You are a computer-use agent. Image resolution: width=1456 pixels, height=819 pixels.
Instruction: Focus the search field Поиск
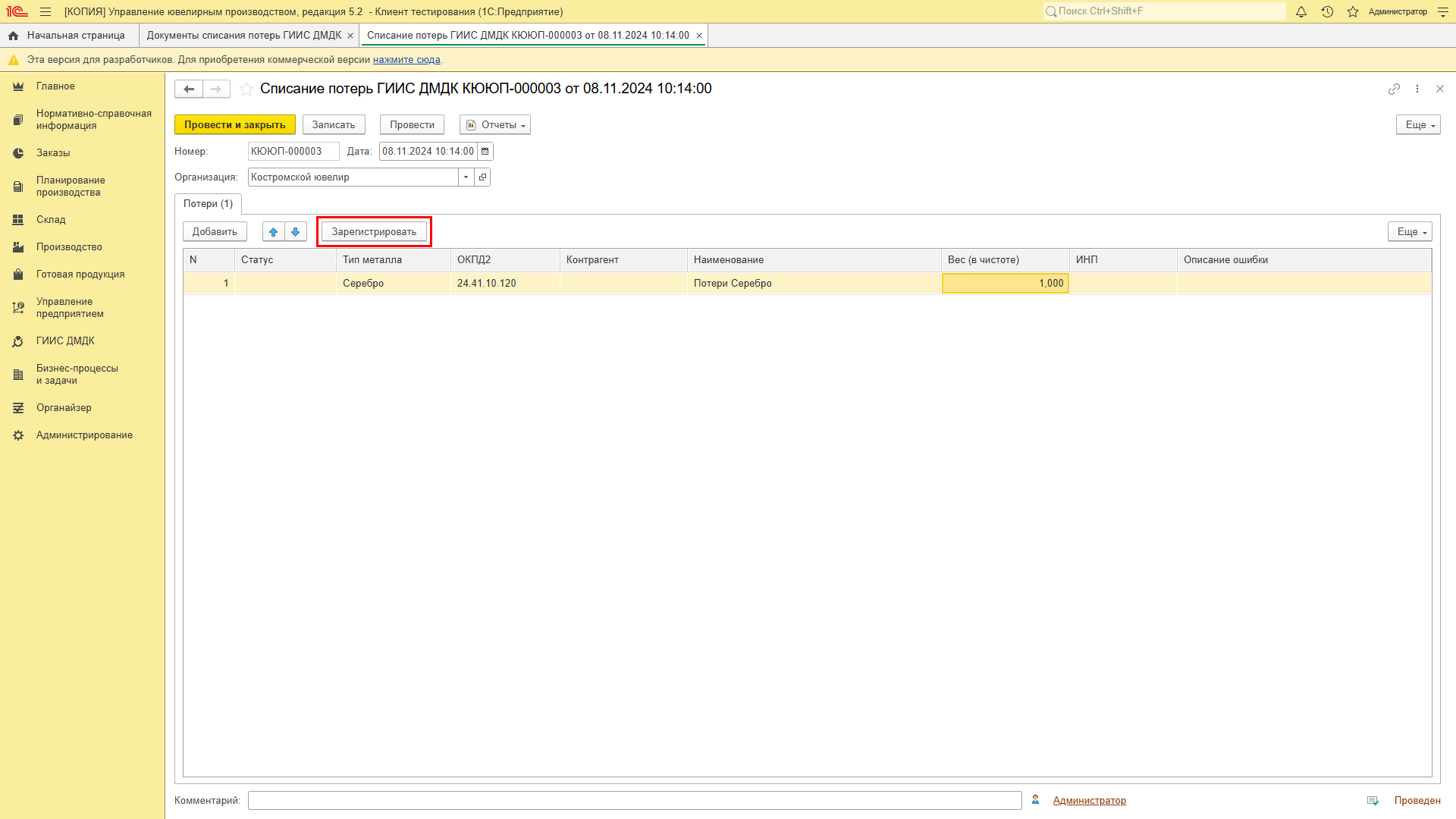(1164, 11)
